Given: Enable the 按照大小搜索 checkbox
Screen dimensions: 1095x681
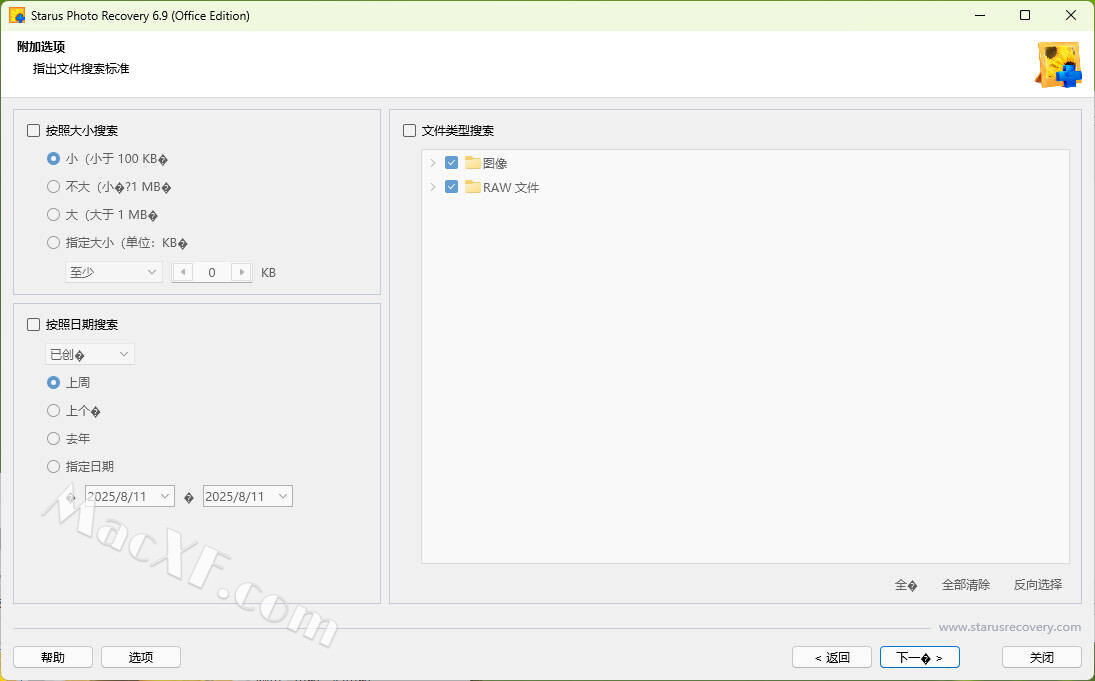Looking at the screenshot, I should coord(34,131).
